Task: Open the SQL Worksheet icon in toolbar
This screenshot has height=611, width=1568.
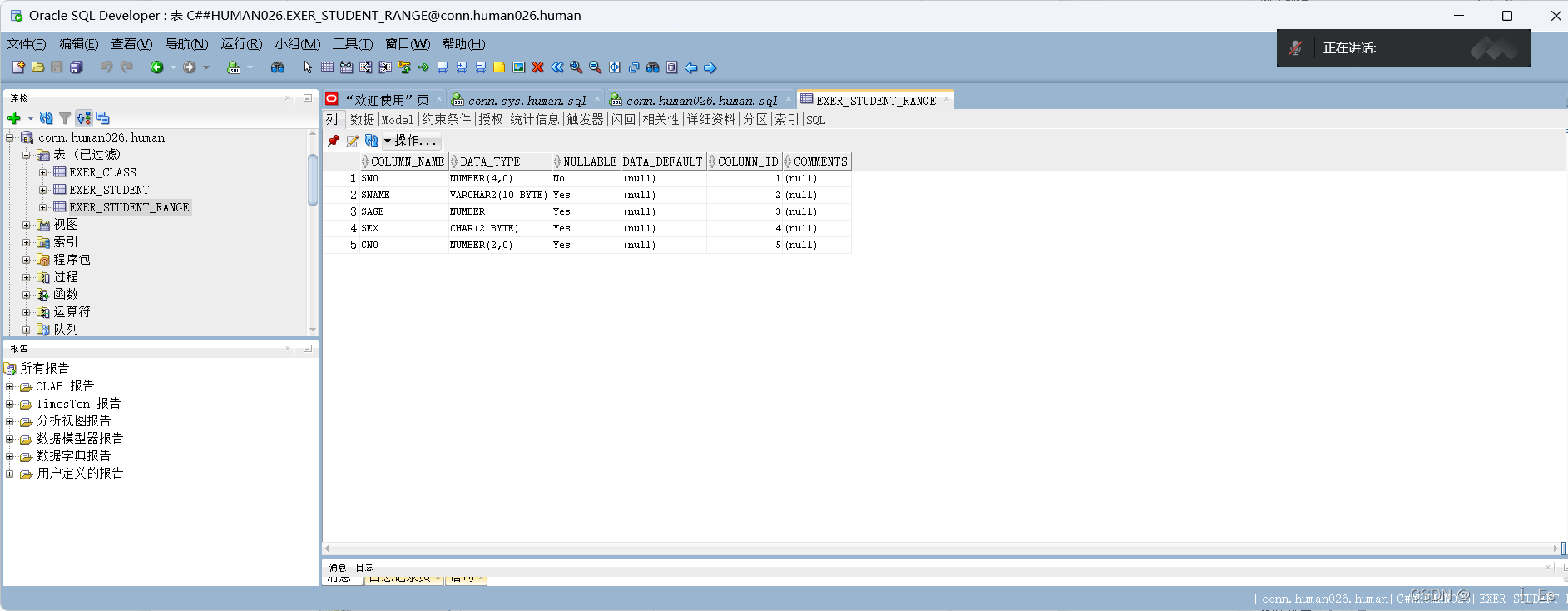Action: point(234,67)
